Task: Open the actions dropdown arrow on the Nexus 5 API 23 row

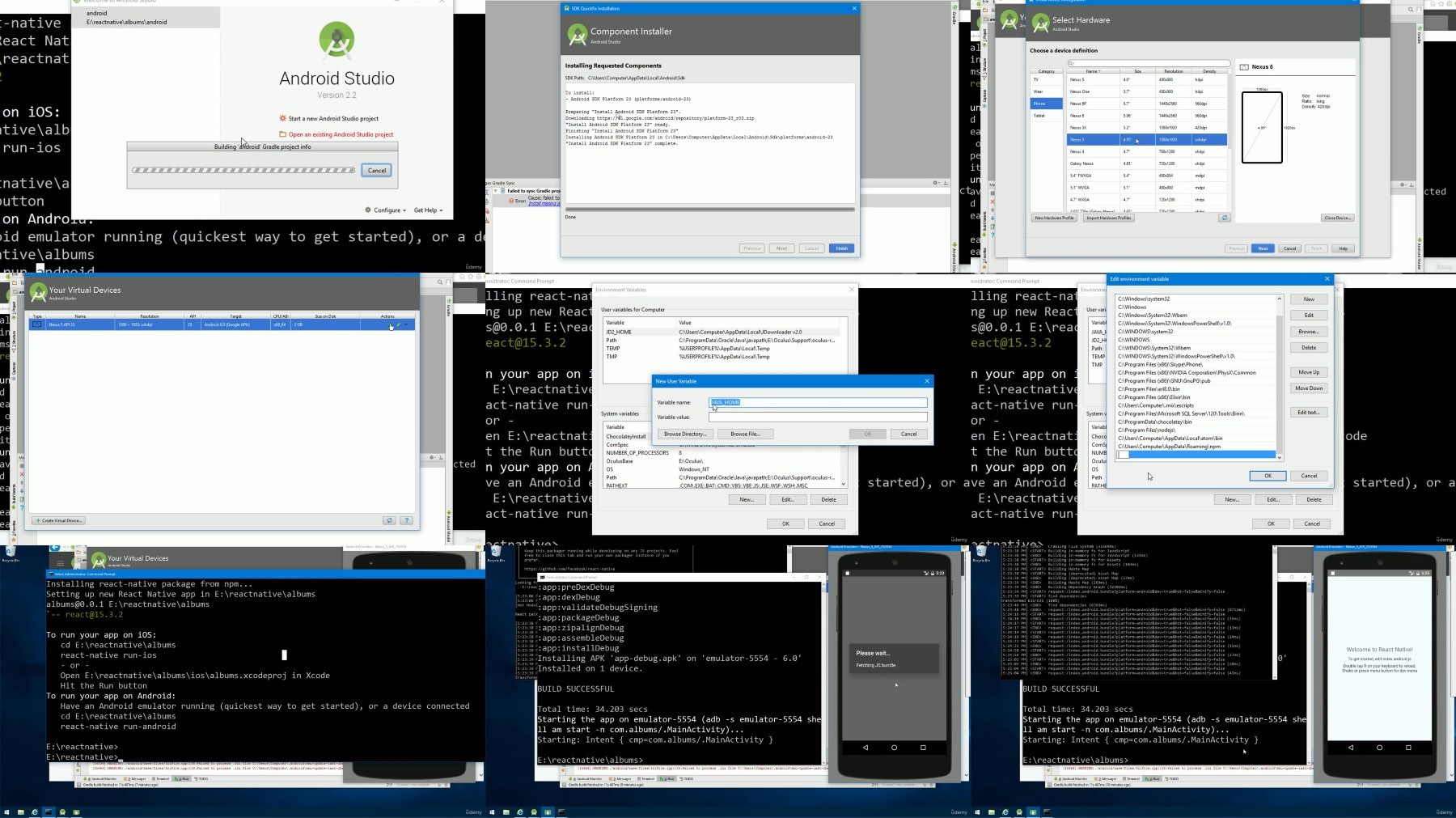Action: coord(407,324)
